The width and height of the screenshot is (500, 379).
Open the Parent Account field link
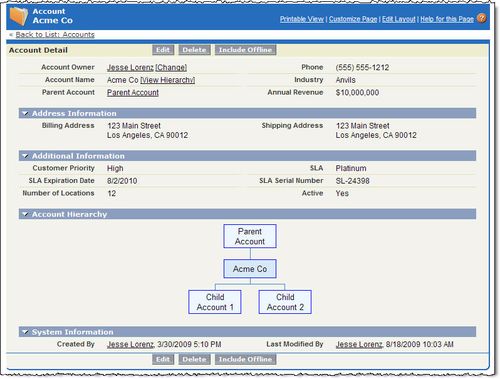coord(133,93)
